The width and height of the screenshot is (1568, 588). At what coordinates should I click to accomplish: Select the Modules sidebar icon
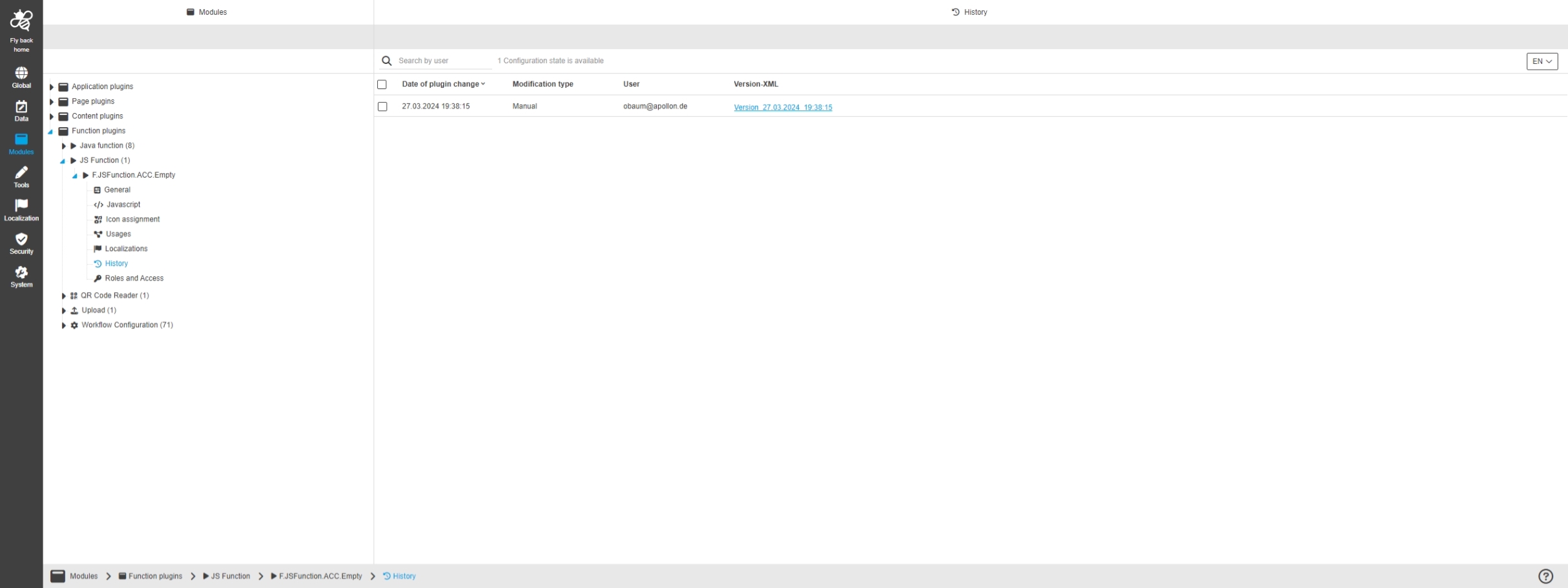(x=21, y=139)
